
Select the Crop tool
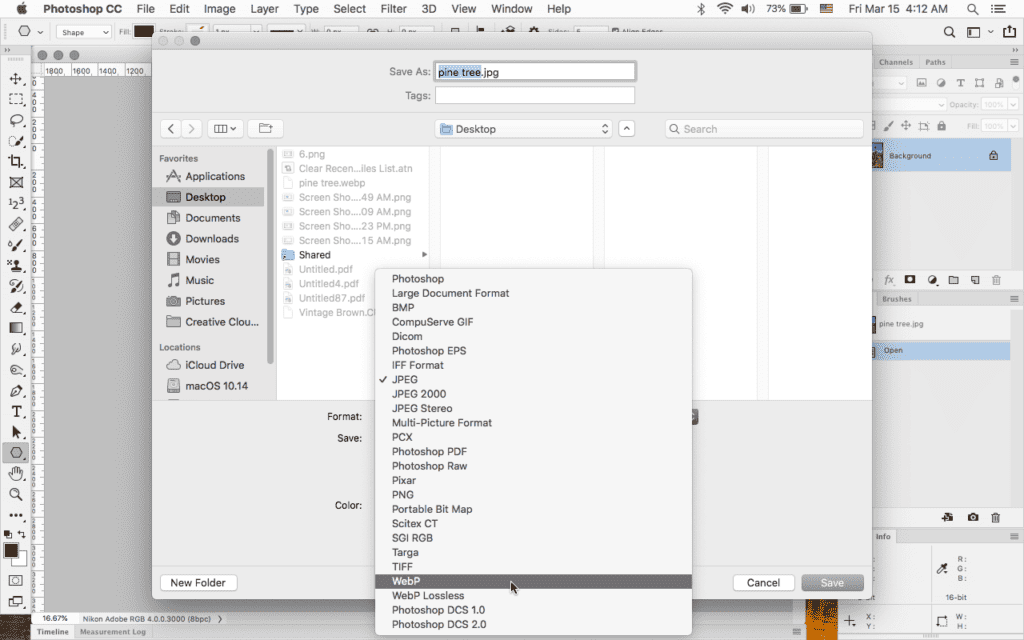tap(16, 161)
